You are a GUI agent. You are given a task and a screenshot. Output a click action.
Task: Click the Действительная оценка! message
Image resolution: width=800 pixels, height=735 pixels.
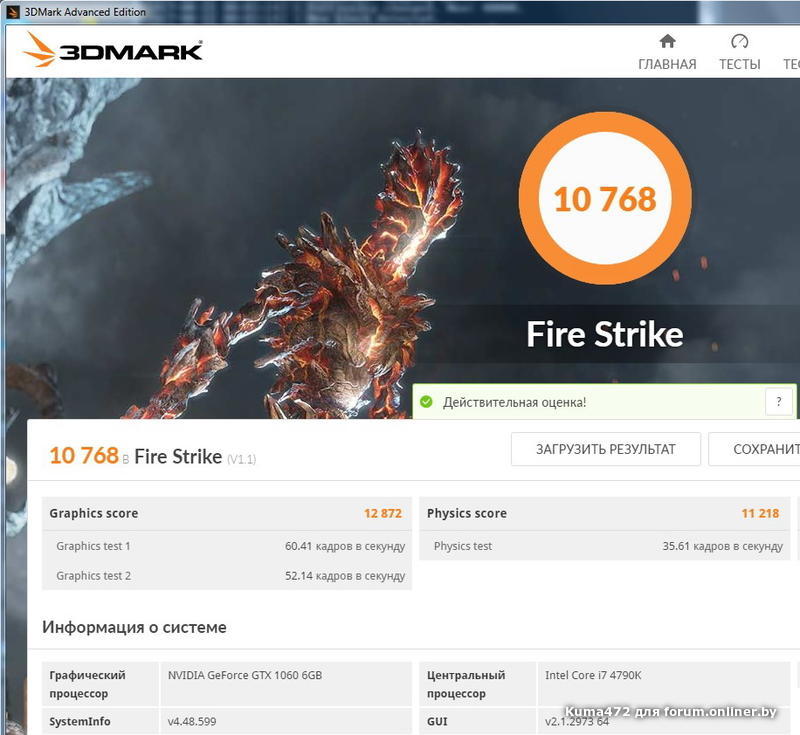click(514, 402)
